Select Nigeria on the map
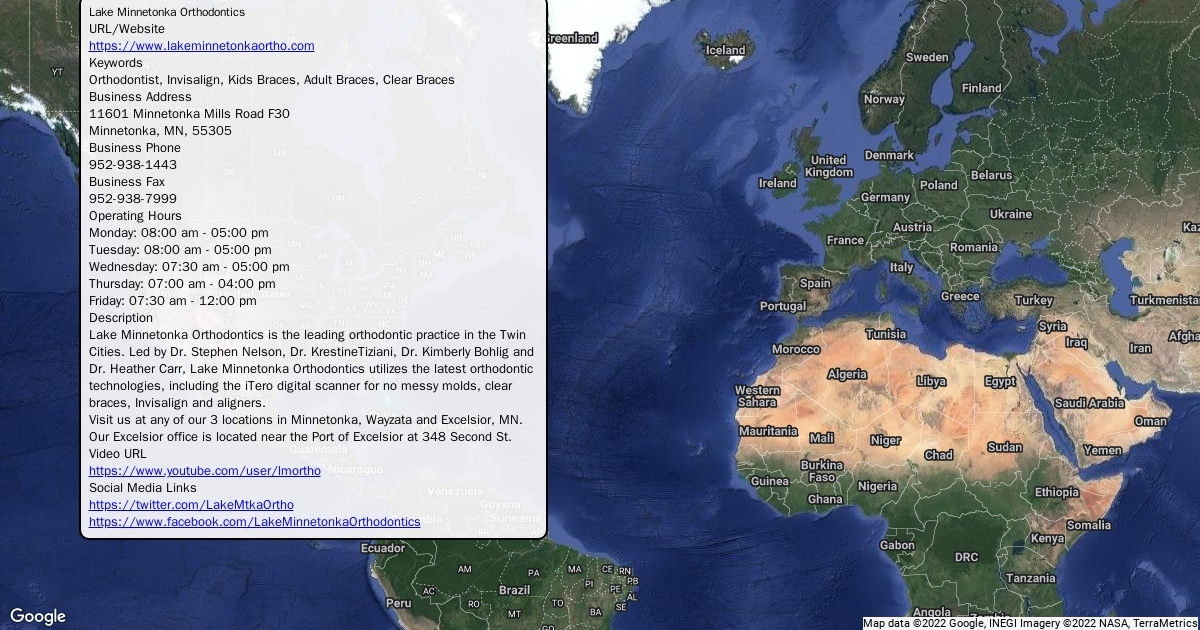This screenshot has height=630, width=1200. (877, 486)
